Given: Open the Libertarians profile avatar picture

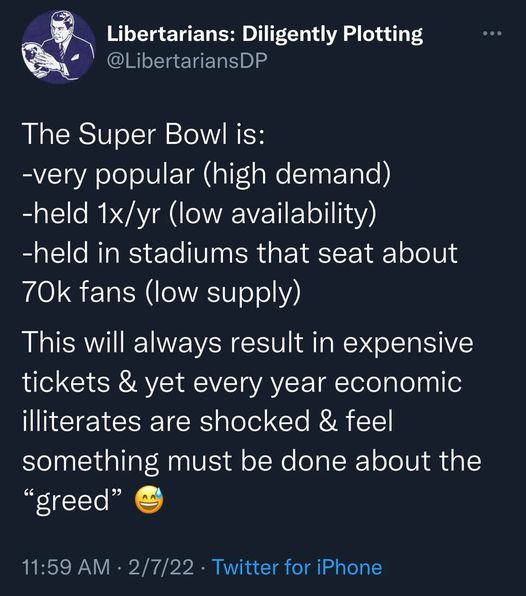Looking at the screenshot, I should coord(59,47).
